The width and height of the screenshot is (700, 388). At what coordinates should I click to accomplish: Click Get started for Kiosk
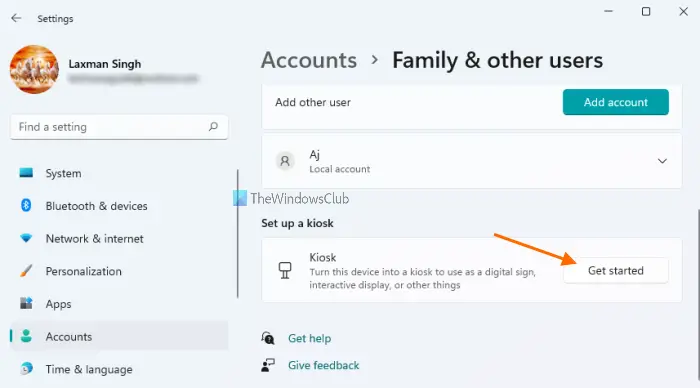616,271
